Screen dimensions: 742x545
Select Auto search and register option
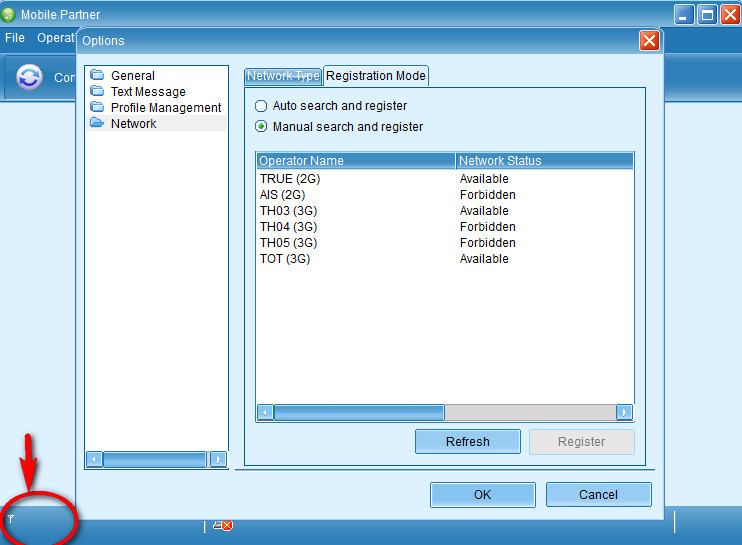(331, 105)
